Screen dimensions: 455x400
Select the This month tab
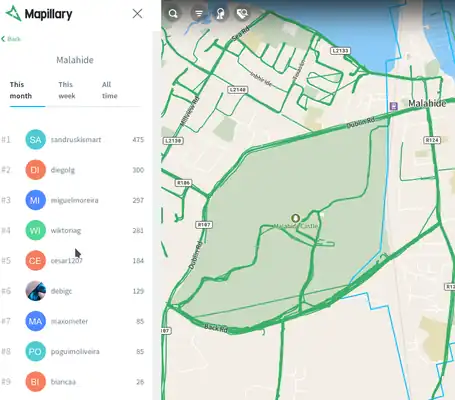[x=21, y=90]
